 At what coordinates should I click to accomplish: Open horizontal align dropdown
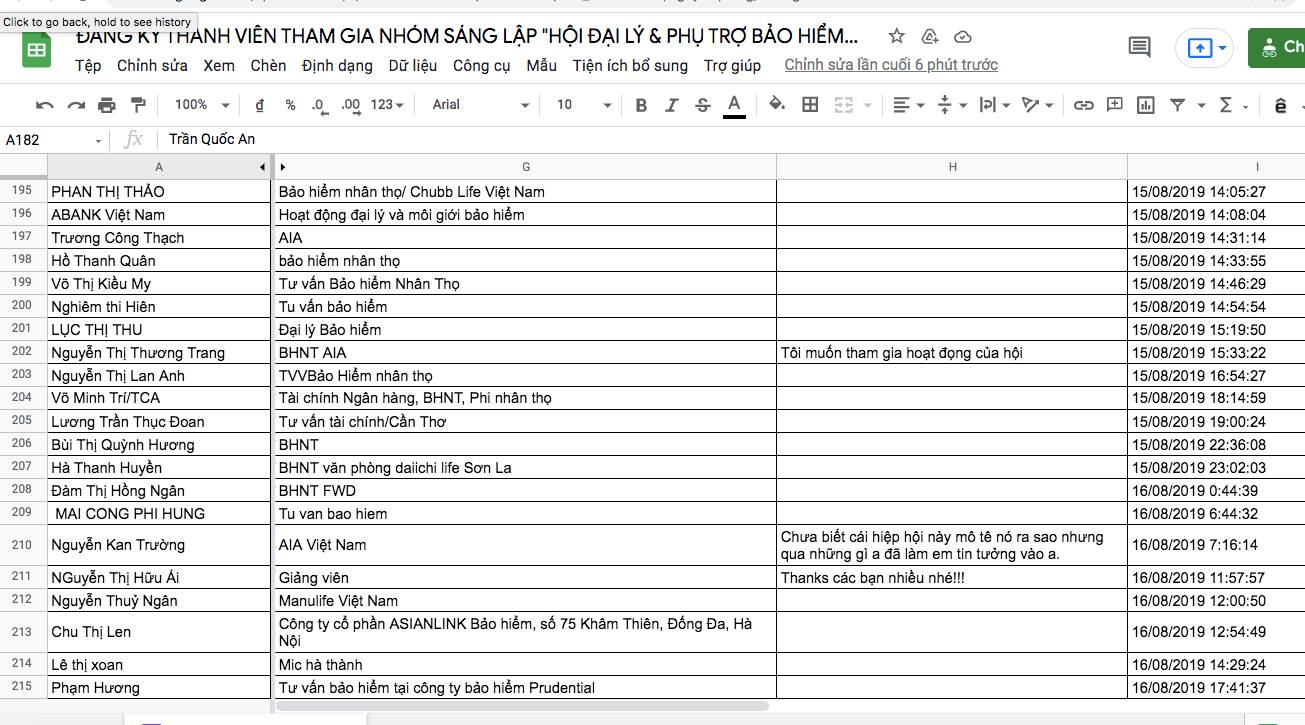(908, 105)
